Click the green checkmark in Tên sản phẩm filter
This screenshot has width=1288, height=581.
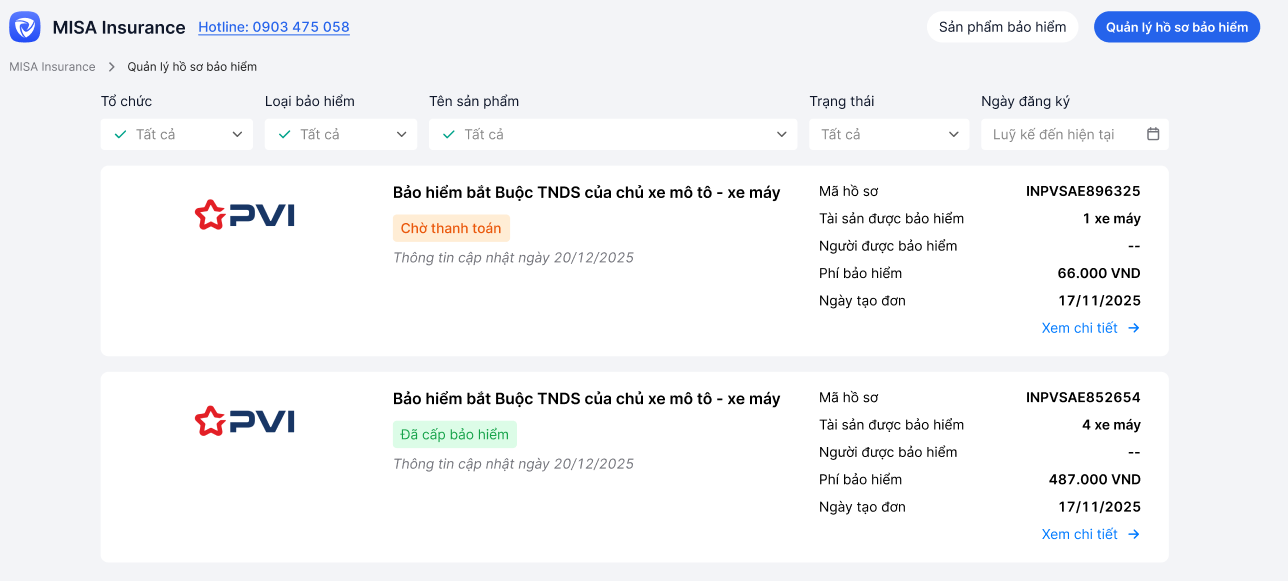(x=449, y=133)
